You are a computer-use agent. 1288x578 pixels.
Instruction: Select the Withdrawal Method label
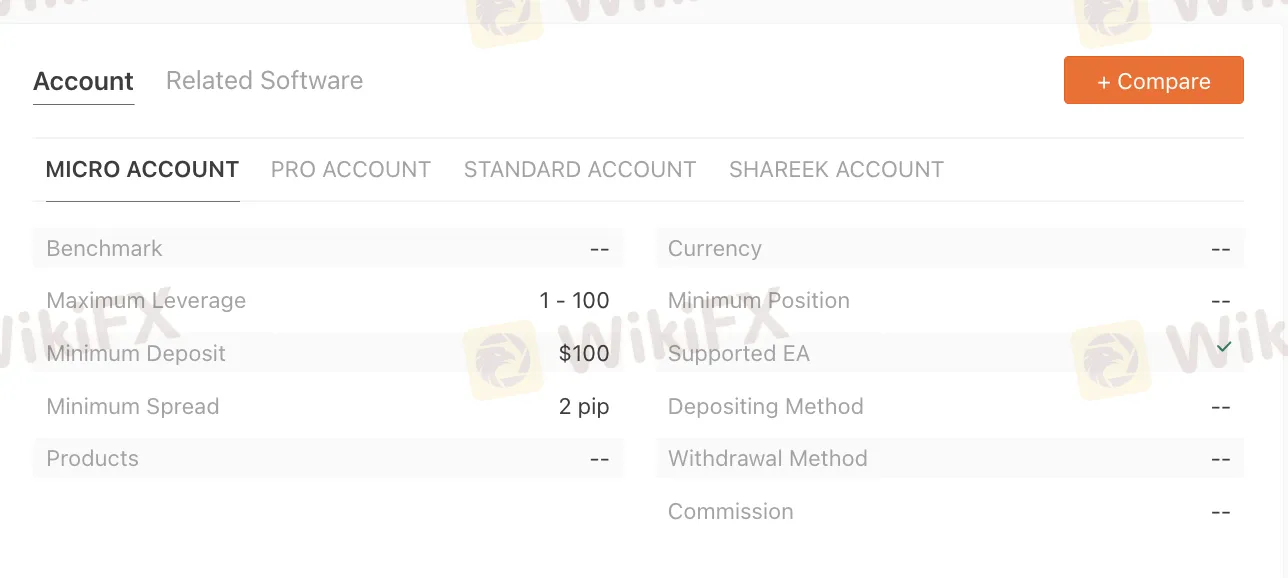point(768,459)
